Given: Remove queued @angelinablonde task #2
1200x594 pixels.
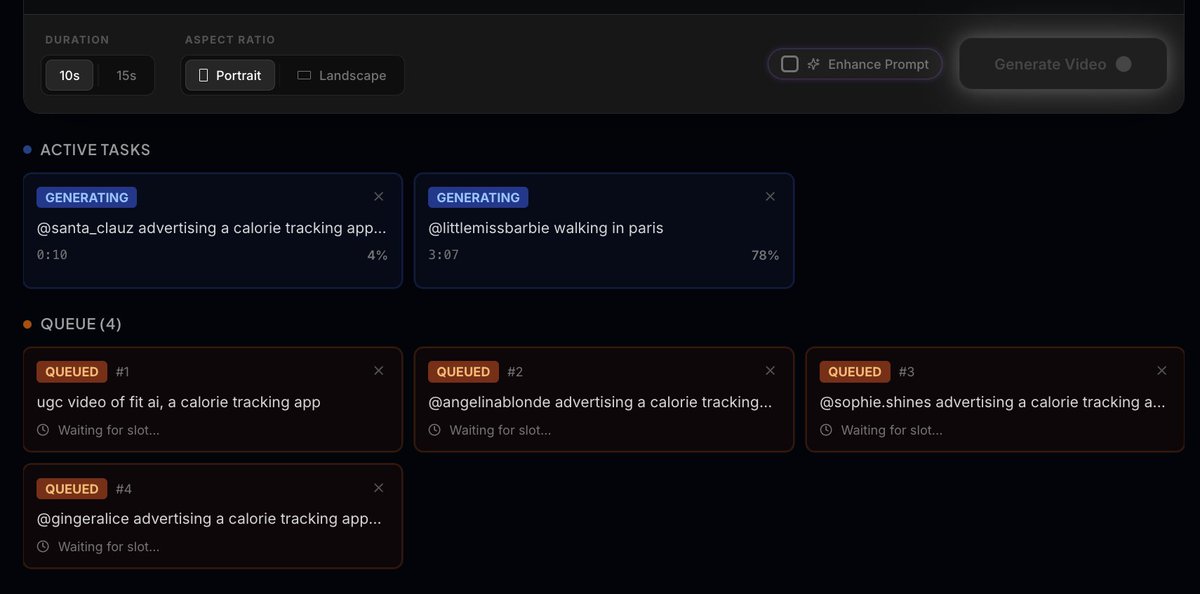Looking at the screenshot, I should coord(770,371).
